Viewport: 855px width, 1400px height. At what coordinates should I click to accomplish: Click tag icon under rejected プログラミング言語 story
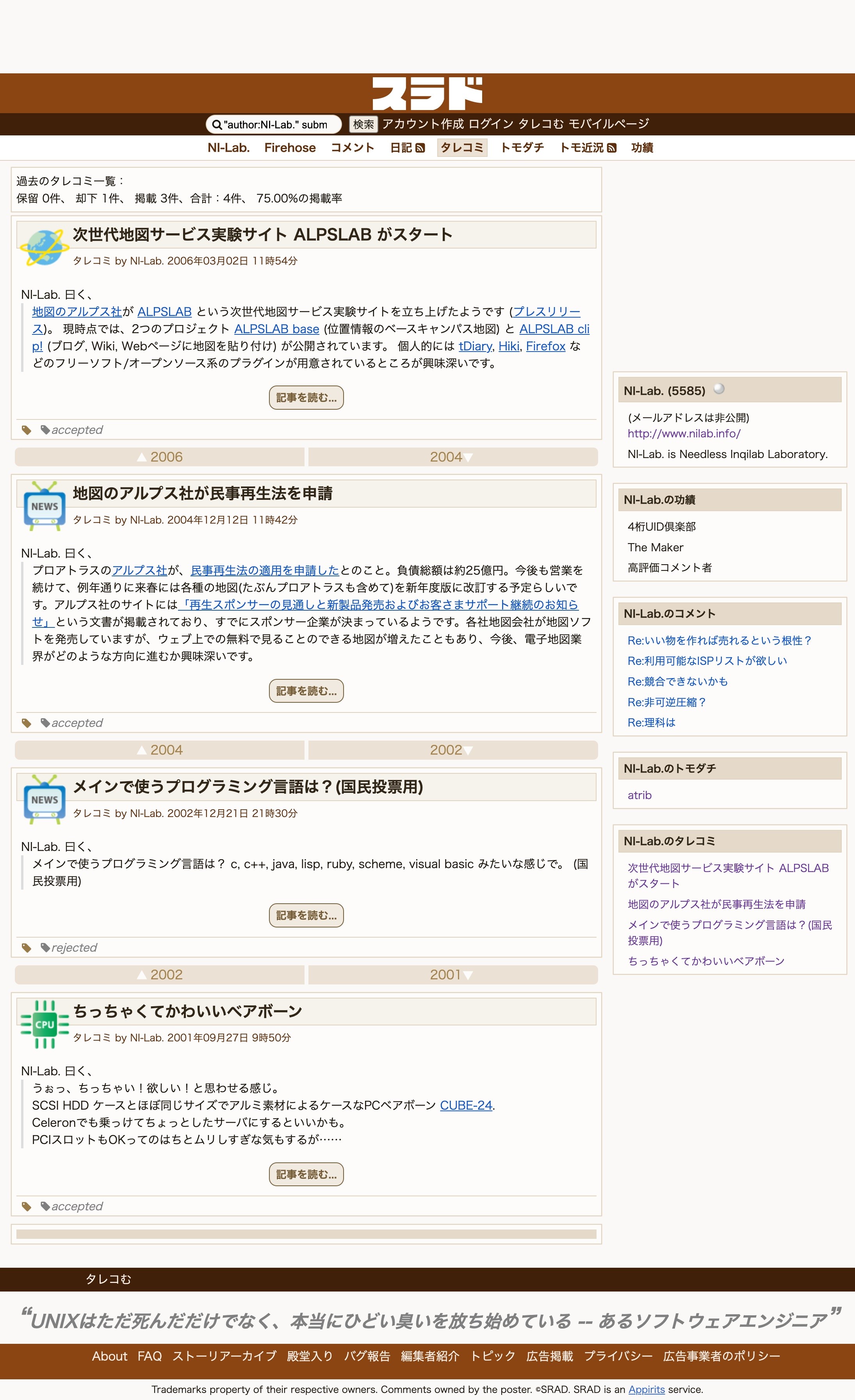point(26,948)
